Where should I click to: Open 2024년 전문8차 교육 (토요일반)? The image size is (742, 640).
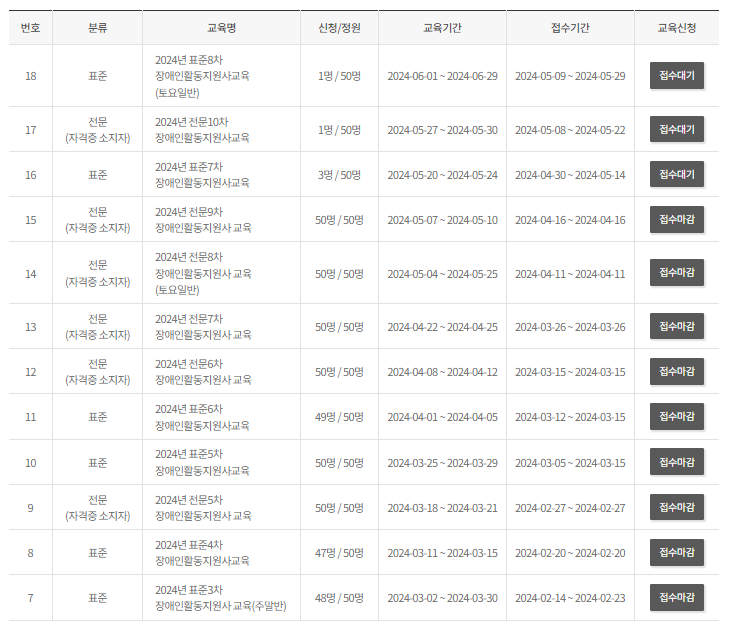point(203,273)
